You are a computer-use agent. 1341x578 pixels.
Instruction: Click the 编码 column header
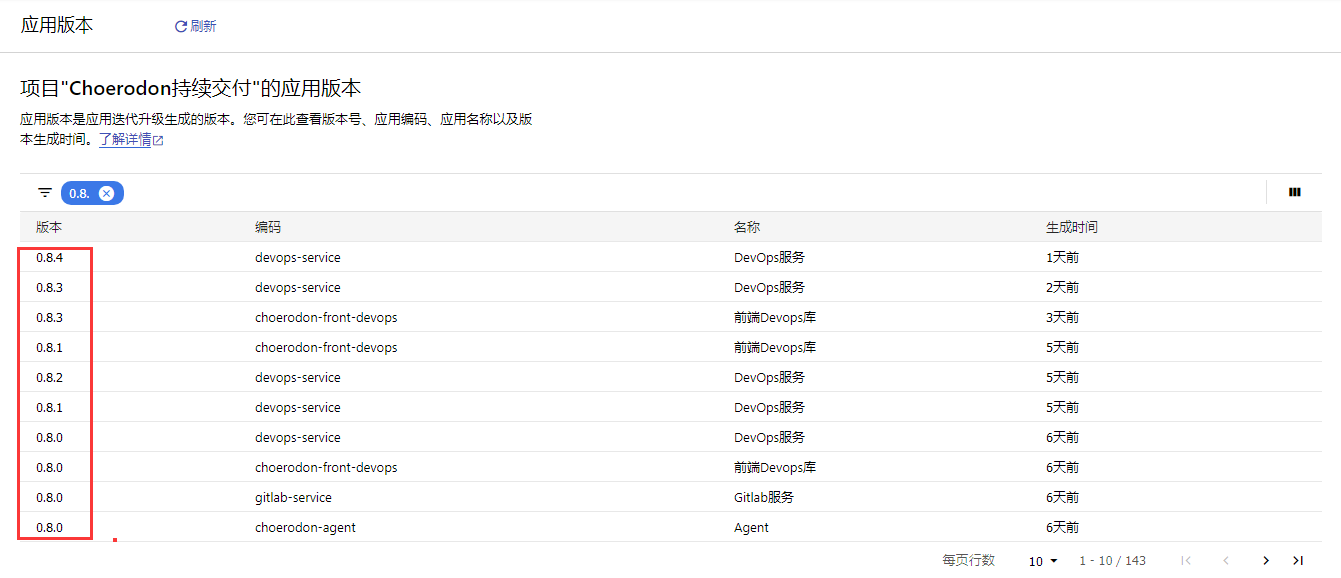coord(268,227)
